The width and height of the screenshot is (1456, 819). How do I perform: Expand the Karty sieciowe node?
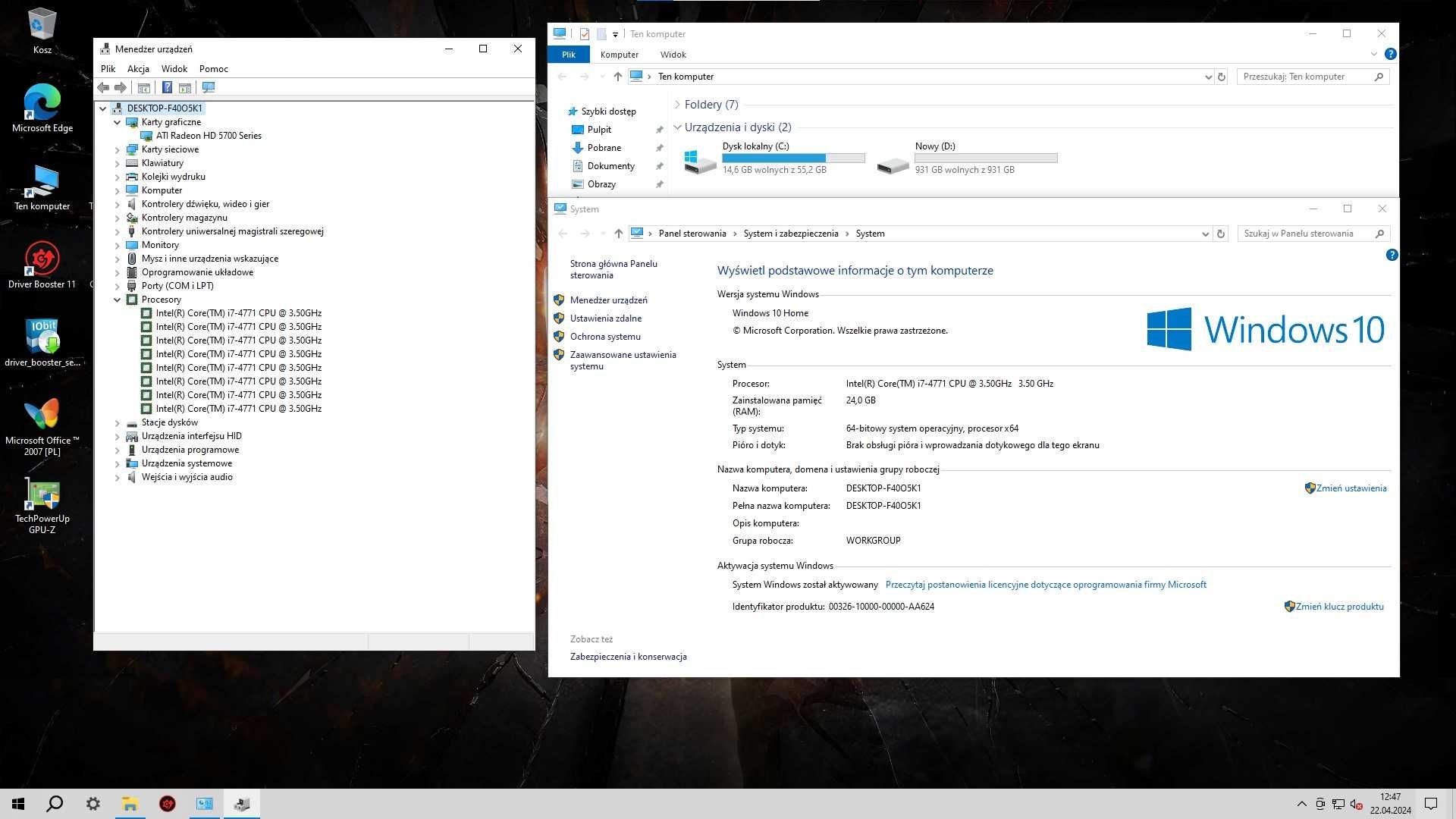pyautogui.click(x=118, y=149)
